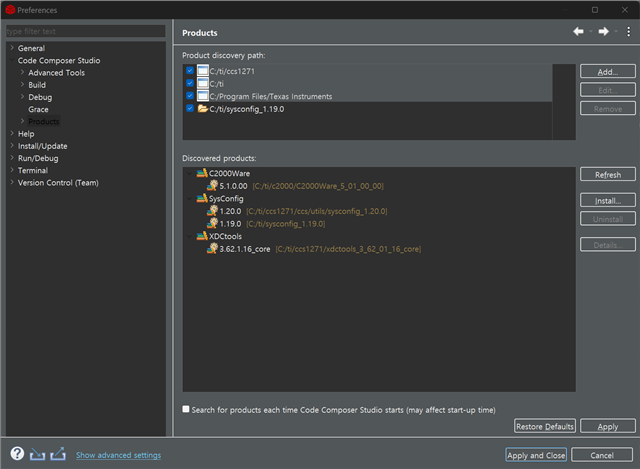Expand the Build tree node
Viewport: 640px width, 469px height.
[x=21, y=85]
